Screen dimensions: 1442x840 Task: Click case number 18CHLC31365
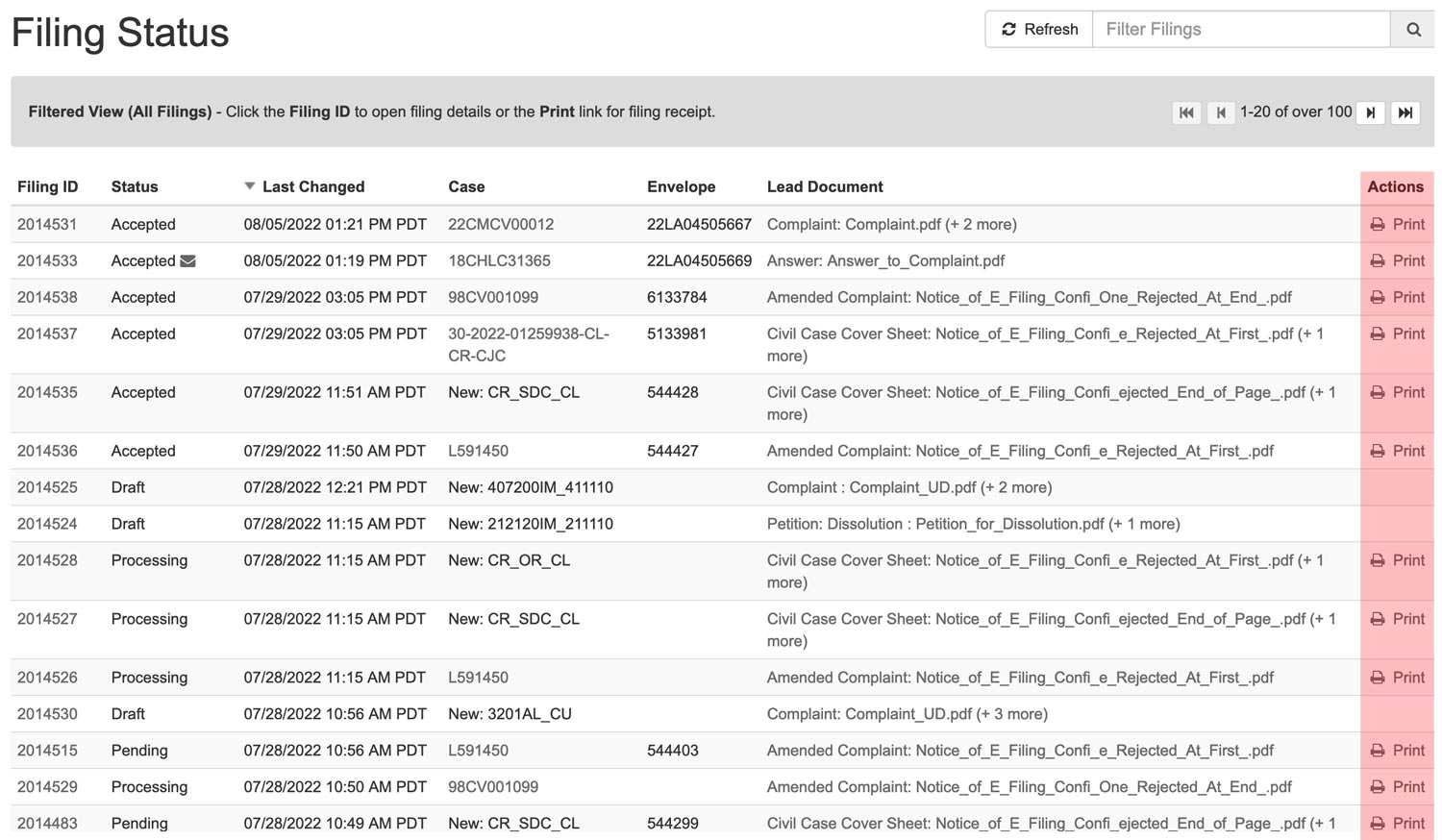(499, 260)
